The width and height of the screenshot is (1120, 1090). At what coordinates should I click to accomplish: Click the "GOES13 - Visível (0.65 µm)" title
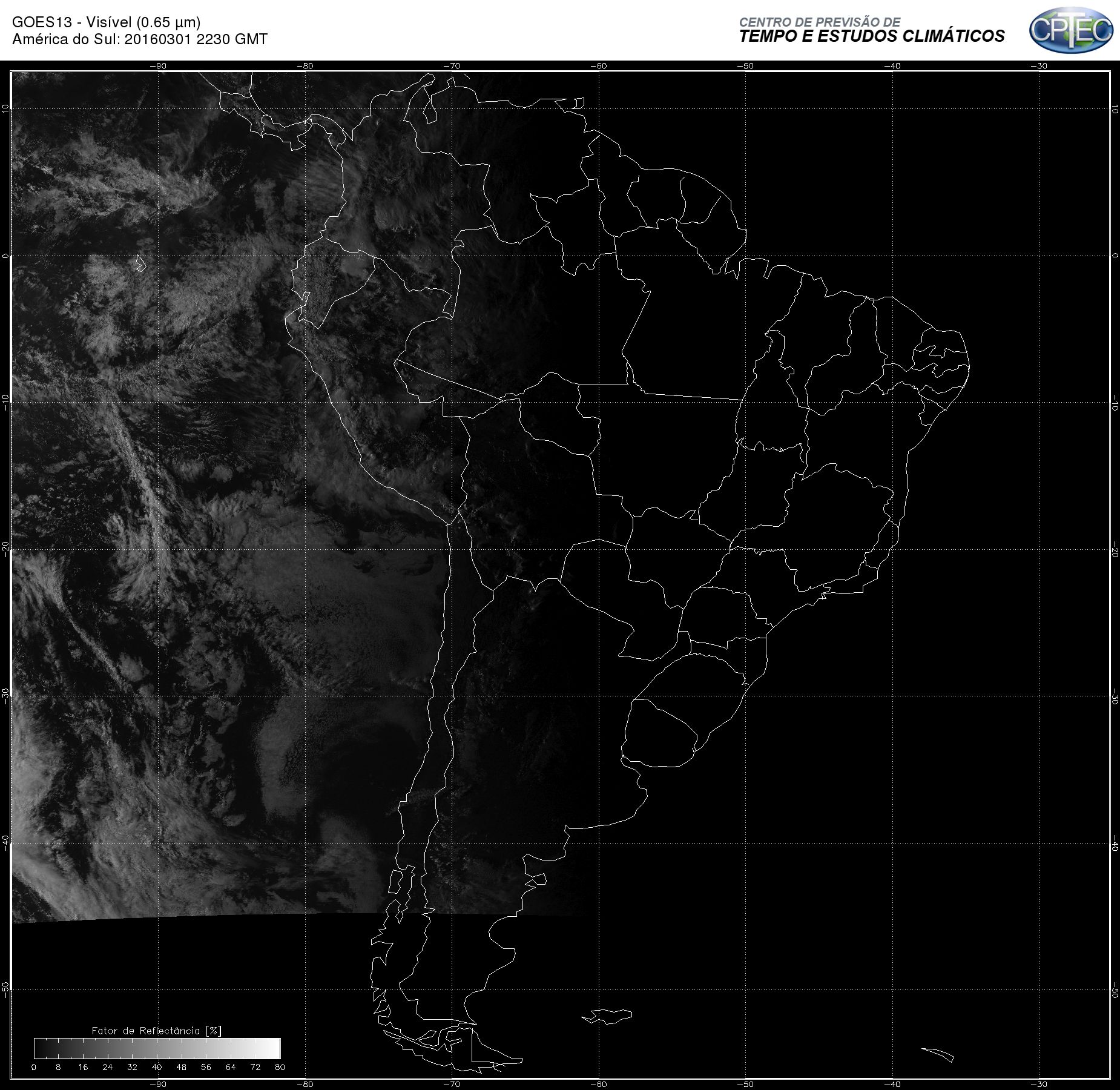click(107, 22)
